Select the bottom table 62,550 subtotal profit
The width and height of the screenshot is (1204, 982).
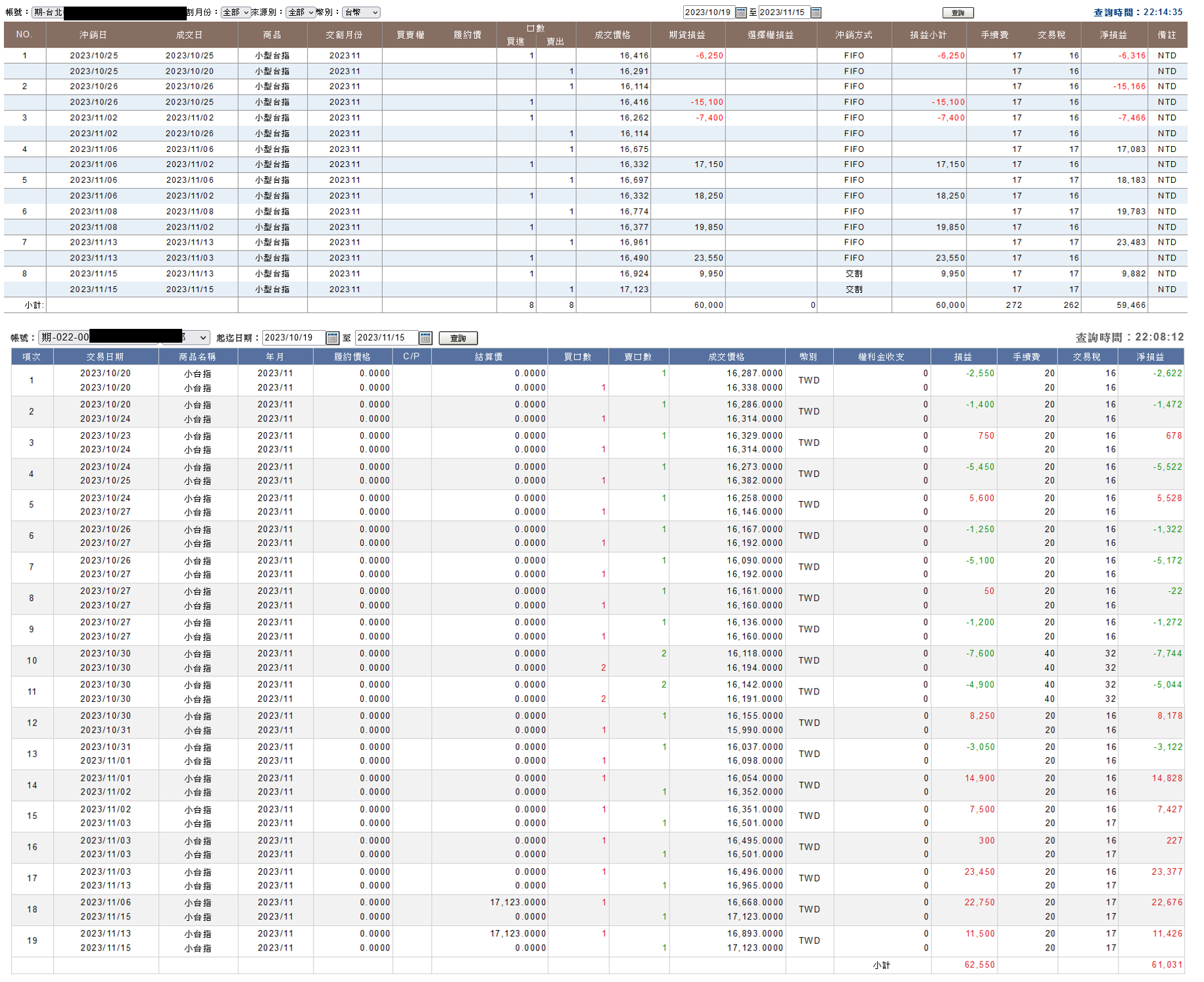tap(980, 966)
